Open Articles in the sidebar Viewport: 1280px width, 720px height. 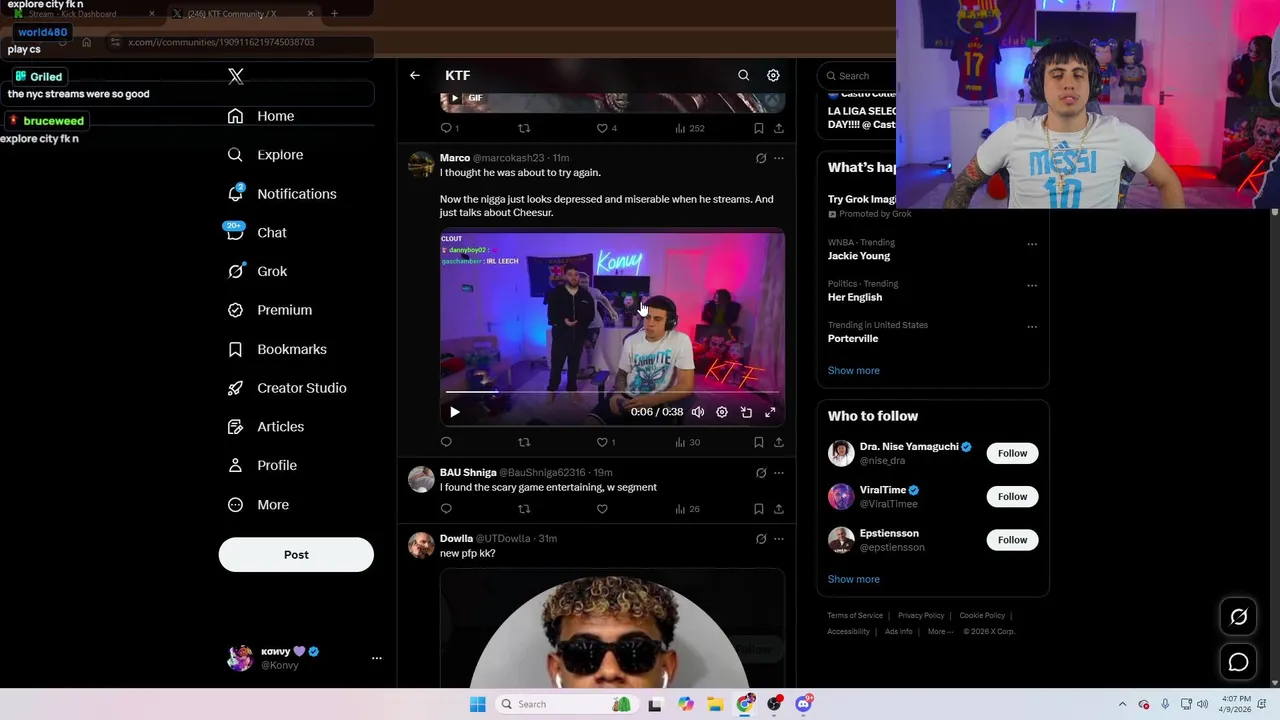tap(266, 427)
